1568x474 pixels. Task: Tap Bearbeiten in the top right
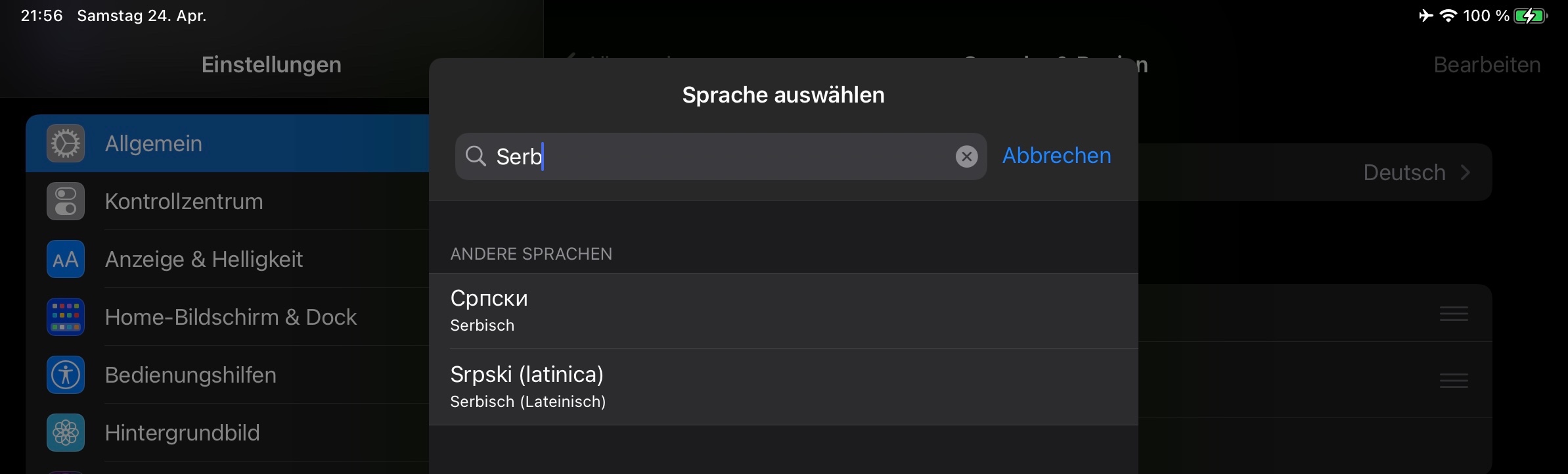point(1487,64)
